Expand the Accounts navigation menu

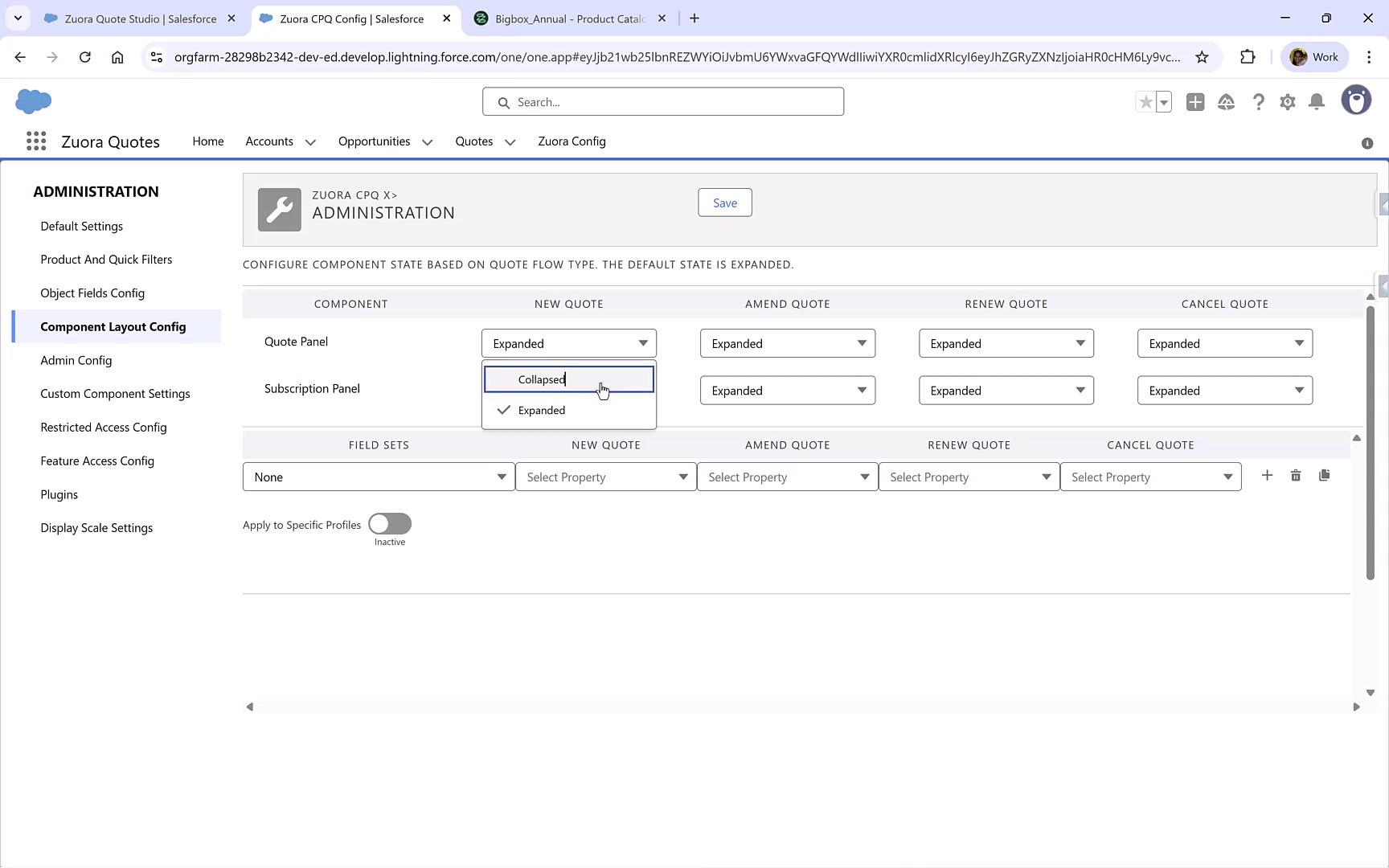coord(279,141)
